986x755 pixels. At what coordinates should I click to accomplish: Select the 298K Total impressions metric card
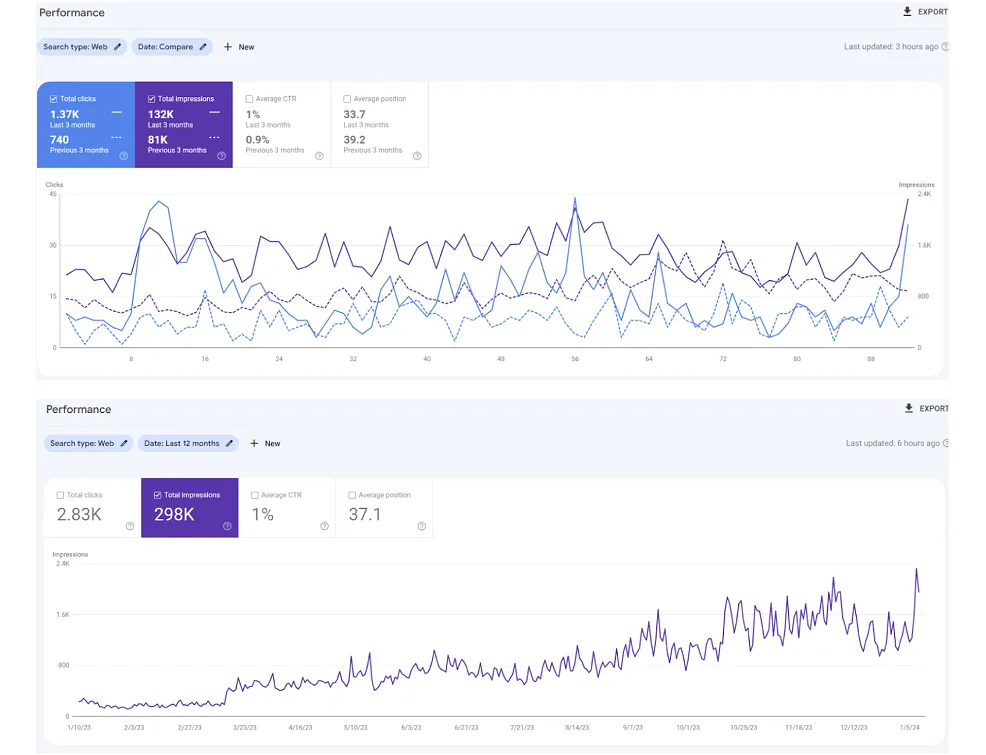(x=189, y=508)
